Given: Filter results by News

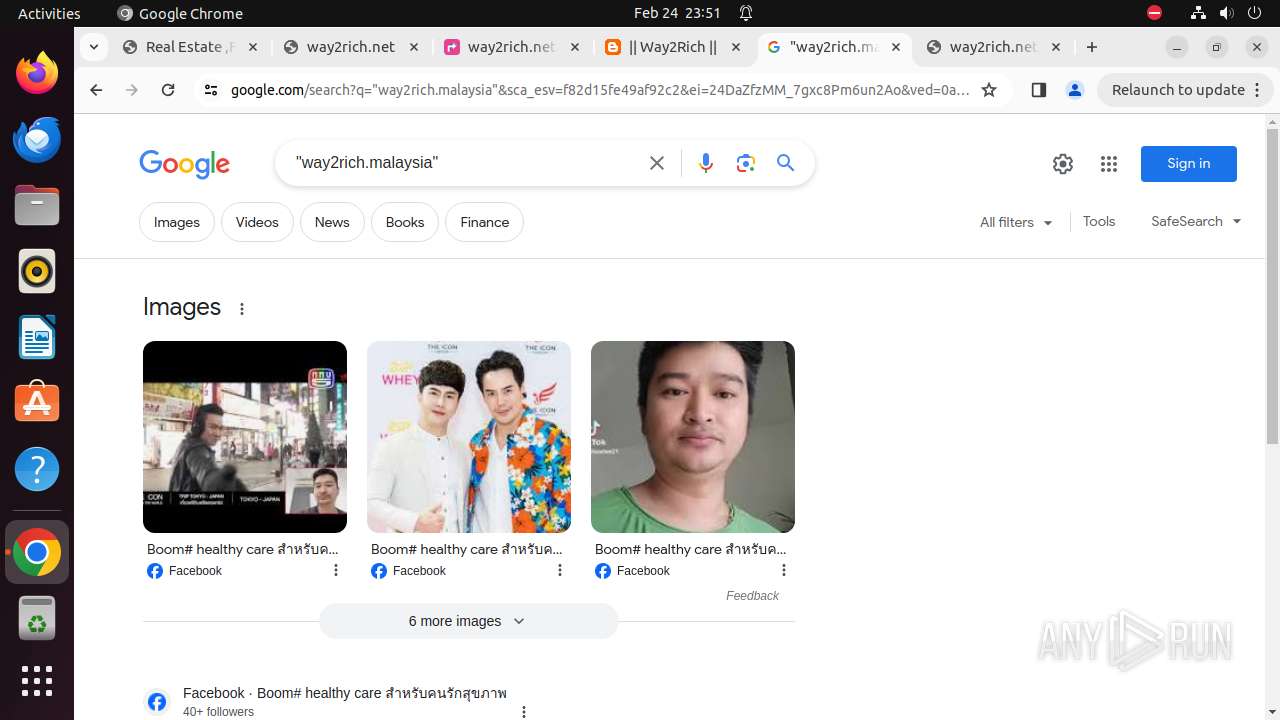Looking at the screenshot, I should [x=332, y=222].
